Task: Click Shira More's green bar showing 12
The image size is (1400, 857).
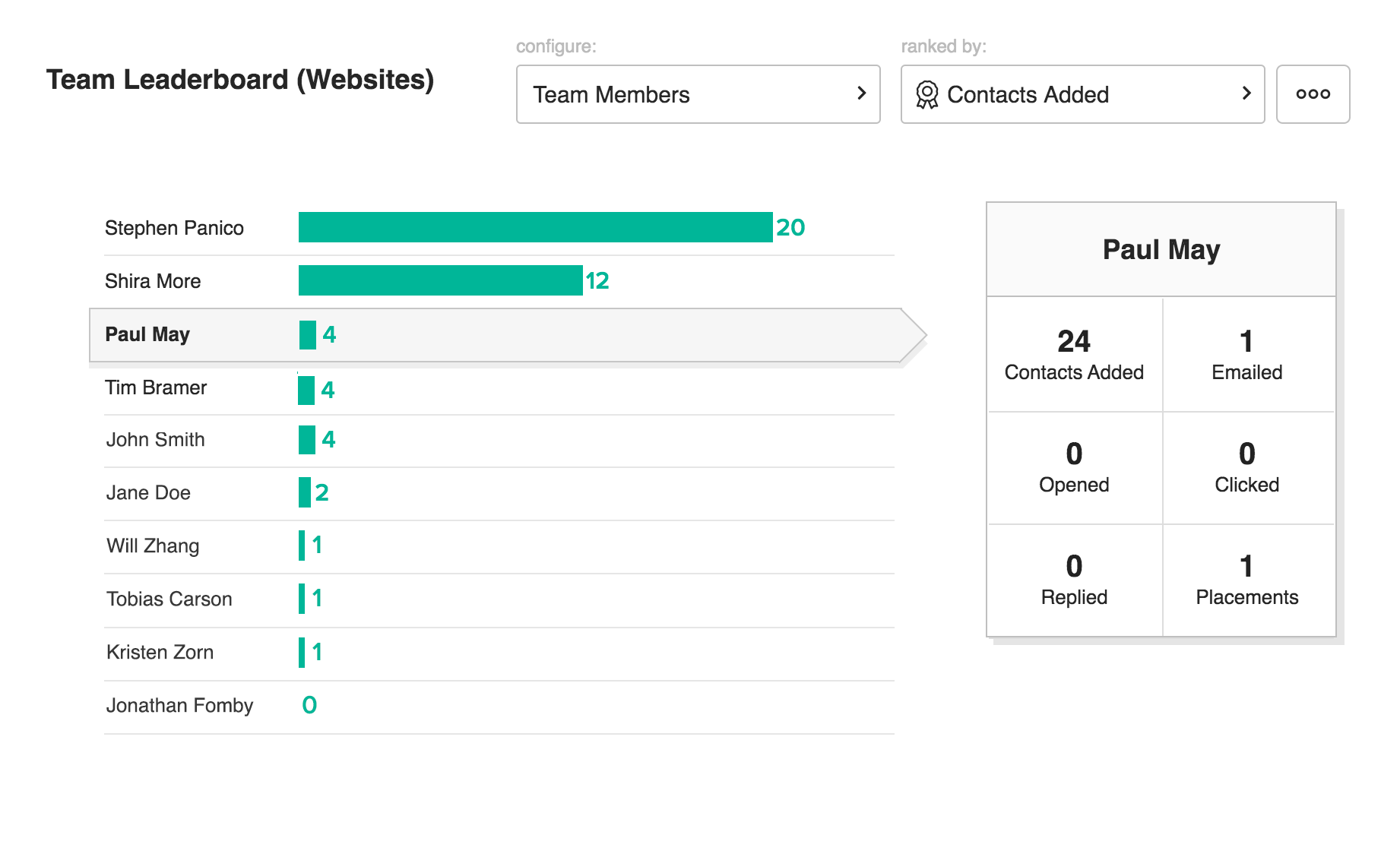Action: [x=440, y=280]
